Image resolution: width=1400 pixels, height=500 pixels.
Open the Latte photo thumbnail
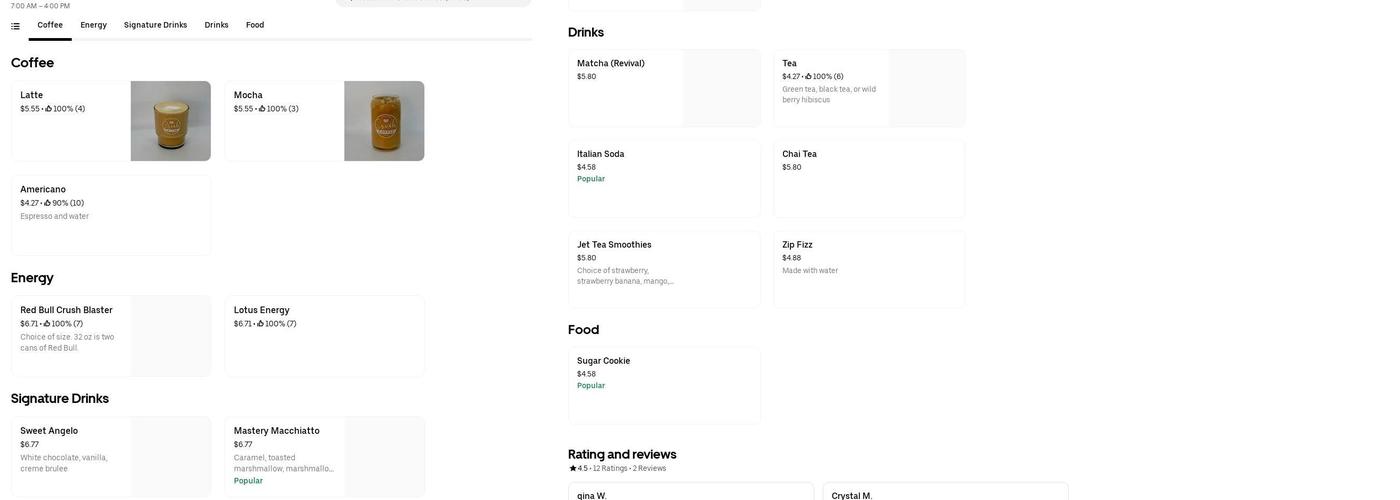[x=170, y=121]
